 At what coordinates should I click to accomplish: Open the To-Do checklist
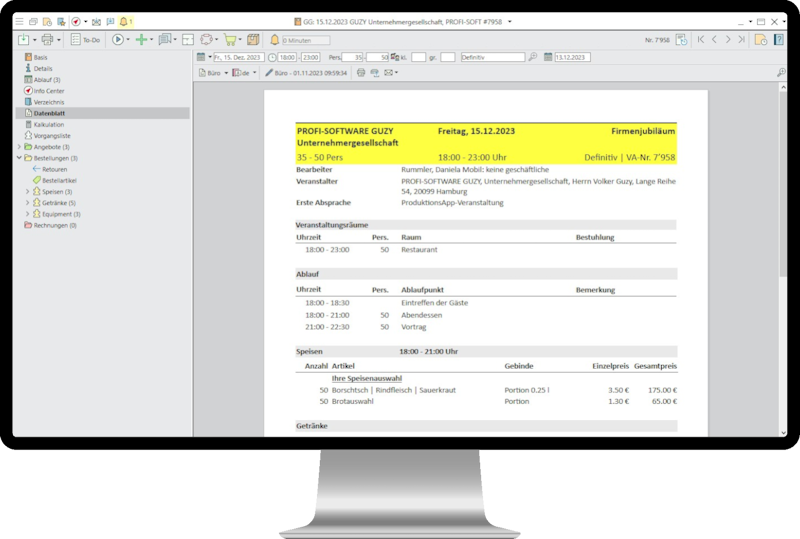click(85, 39)
